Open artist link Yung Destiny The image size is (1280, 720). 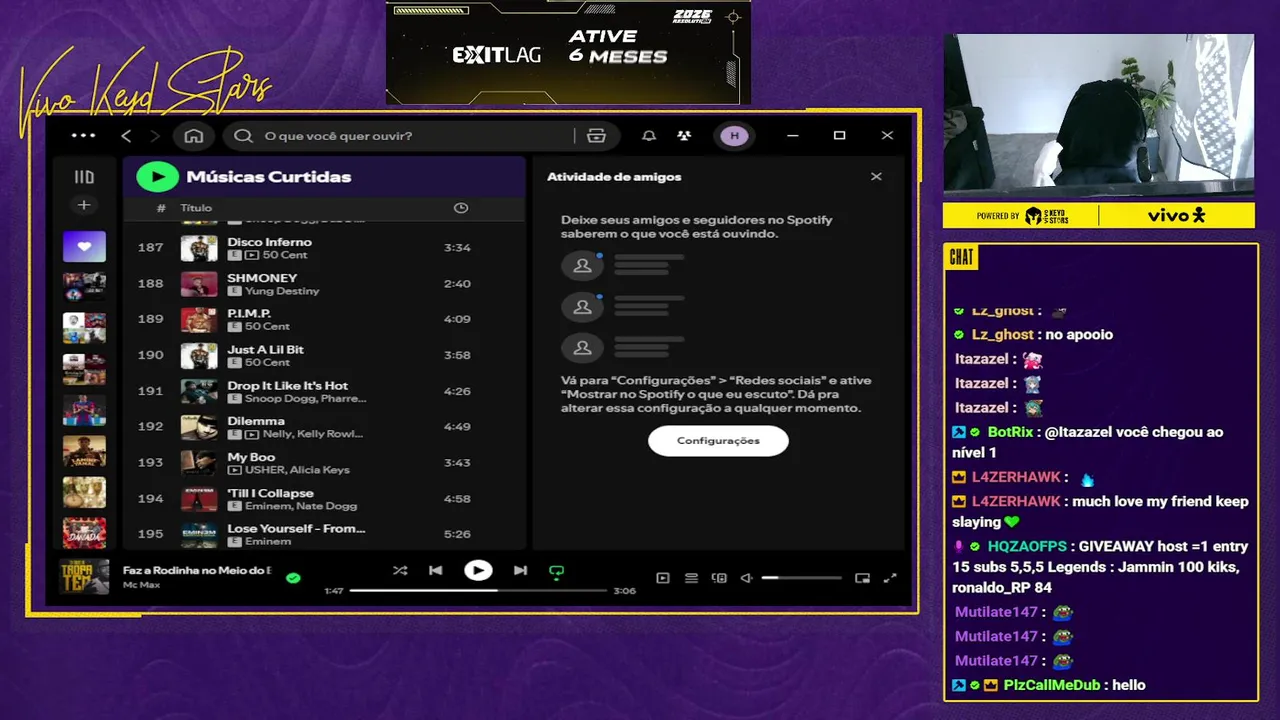(282, 291)
